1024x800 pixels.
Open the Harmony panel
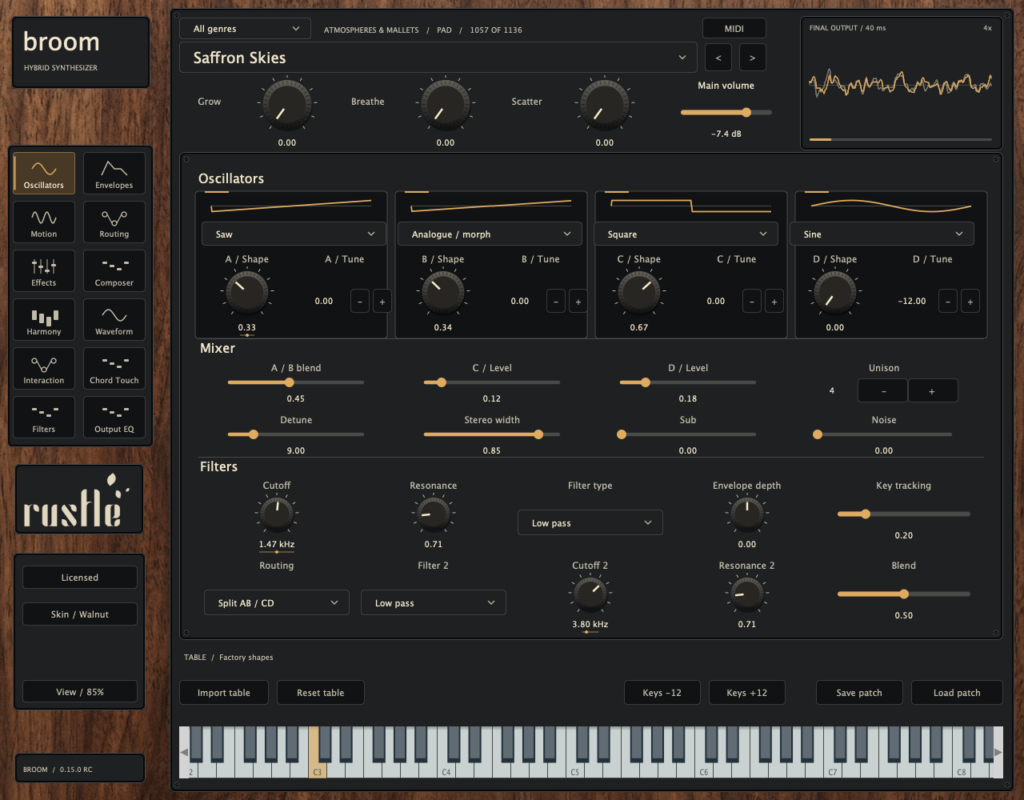coord(44,319)
